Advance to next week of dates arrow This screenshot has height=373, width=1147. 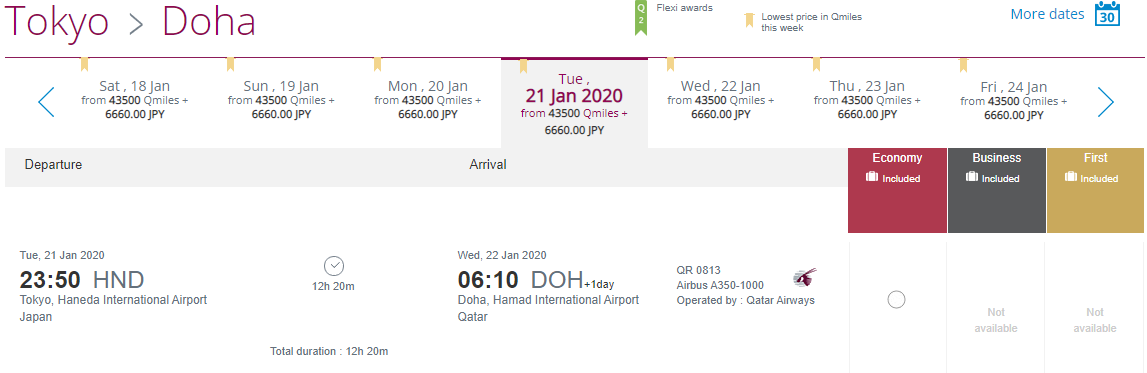click(x=1105, y=102)
